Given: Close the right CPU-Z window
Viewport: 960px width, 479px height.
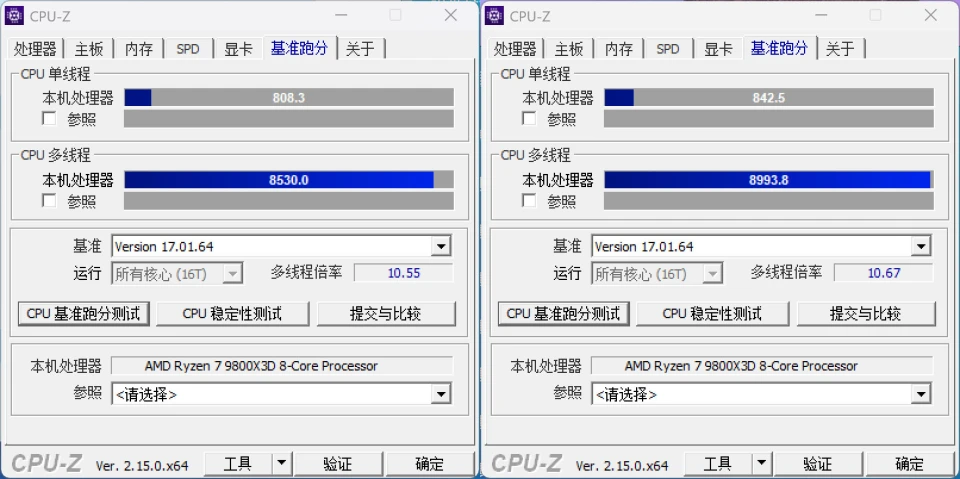Looking at the screenshot, I should click(932, 15).
